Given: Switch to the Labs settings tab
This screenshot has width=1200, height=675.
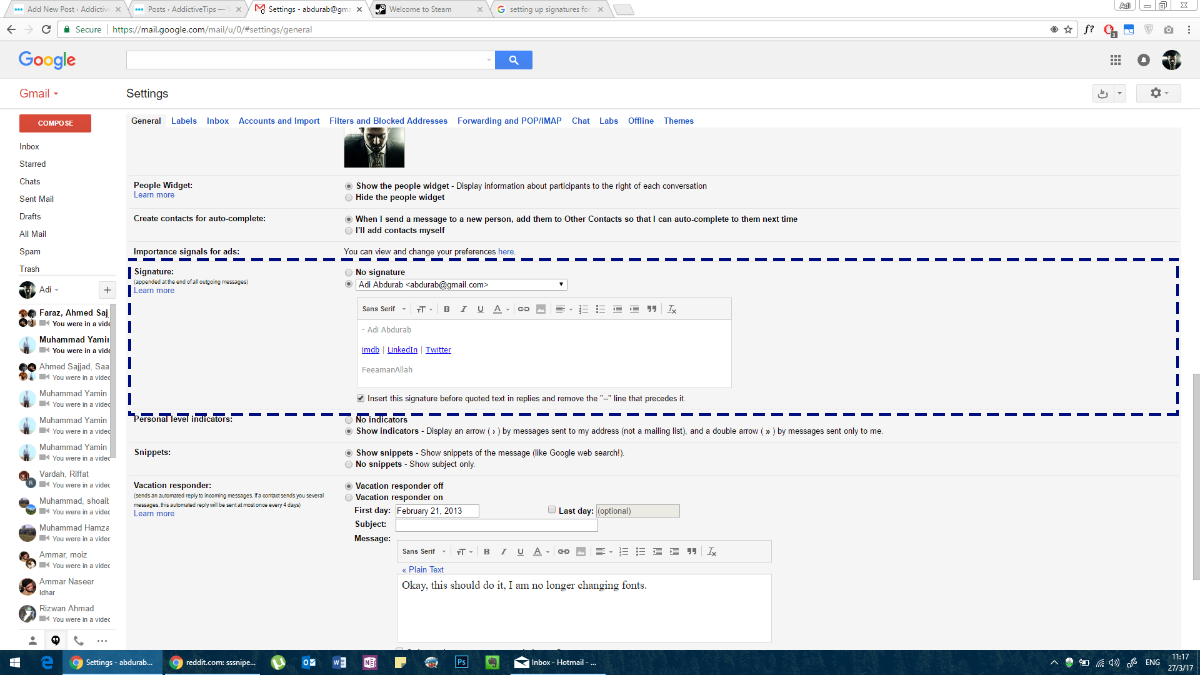Looking at the screenshot, I should point(609,120).
